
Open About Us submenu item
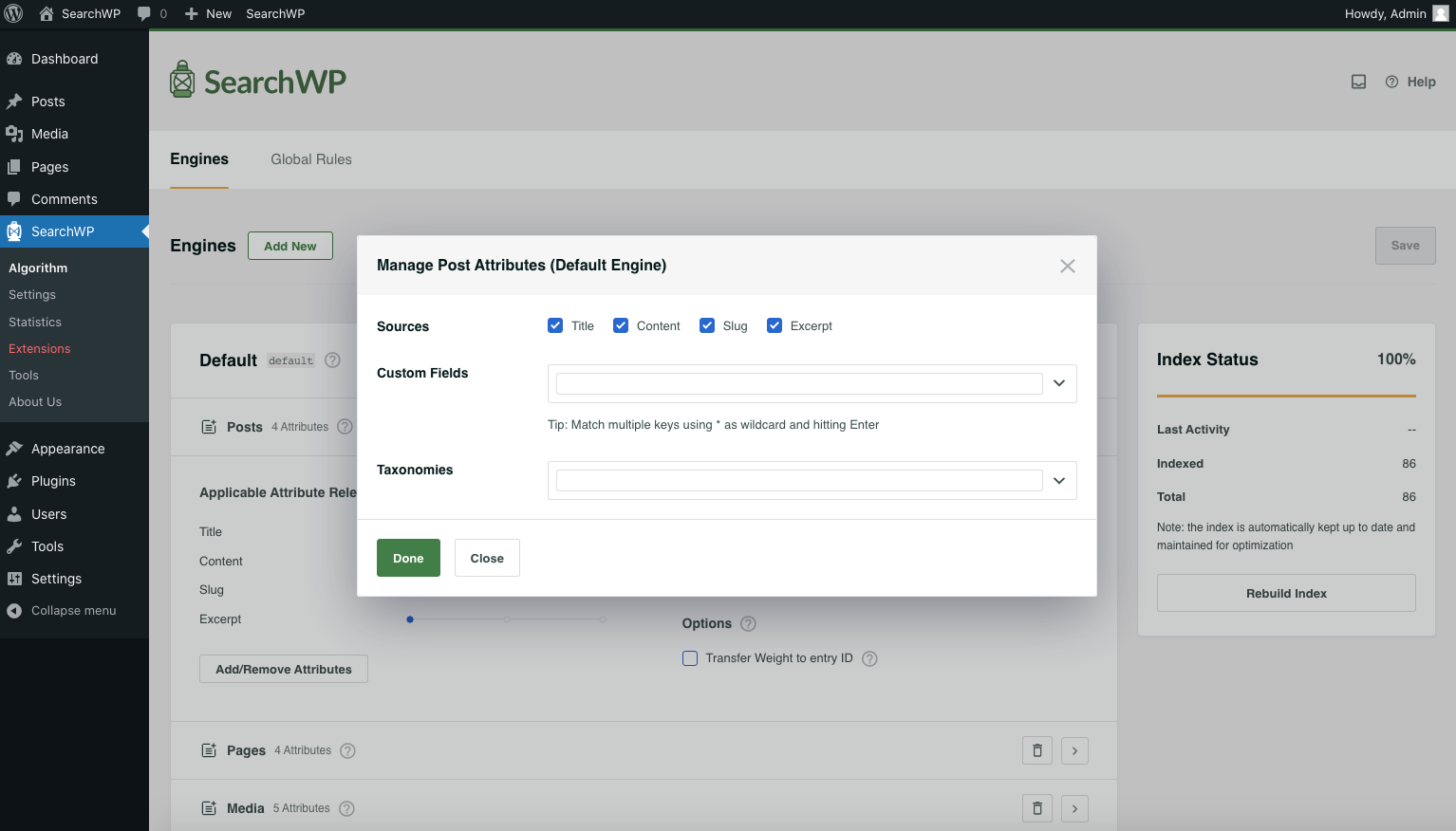pos(35,402)
